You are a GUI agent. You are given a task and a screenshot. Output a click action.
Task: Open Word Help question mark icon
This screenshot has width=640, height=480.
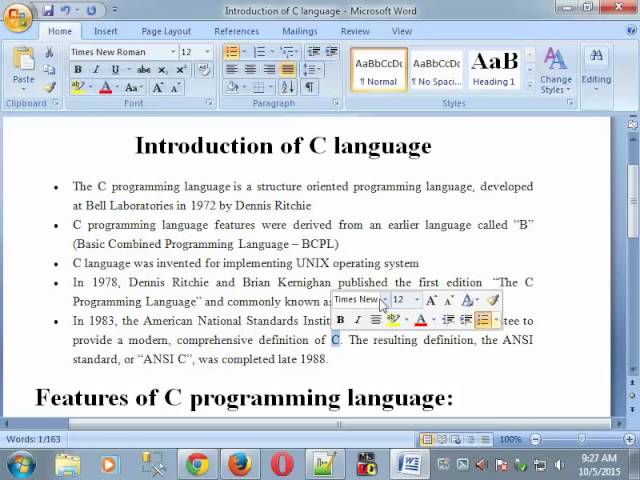pos(631,30)
